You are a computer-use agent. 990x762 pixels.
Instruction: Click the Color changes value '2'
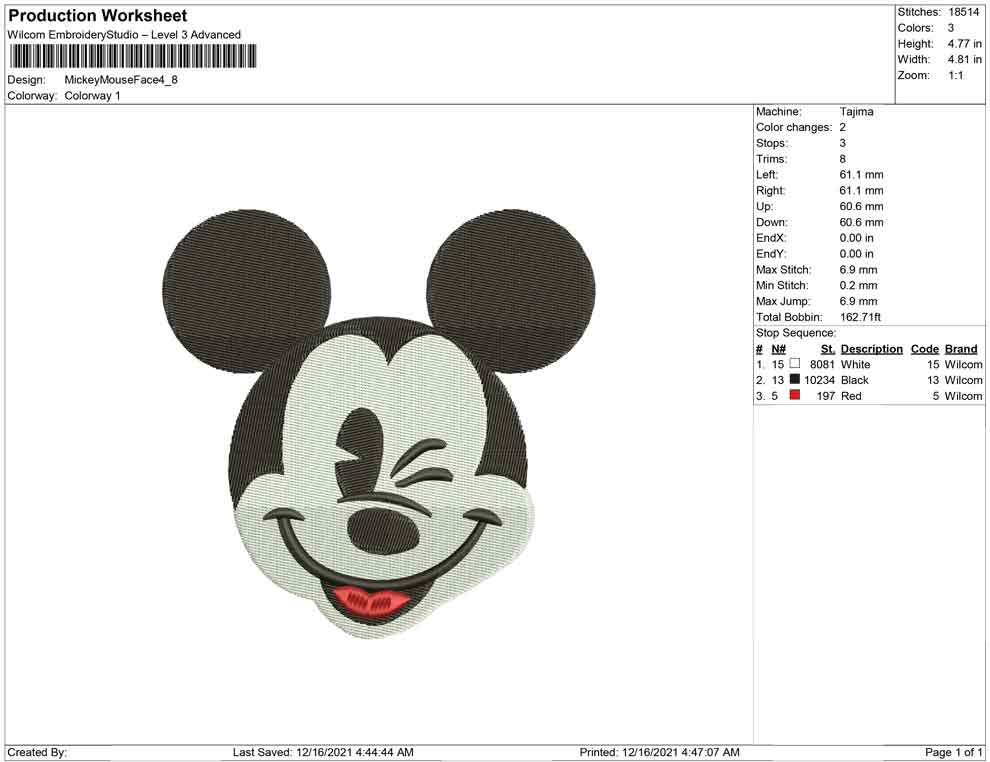click(842, 127)
